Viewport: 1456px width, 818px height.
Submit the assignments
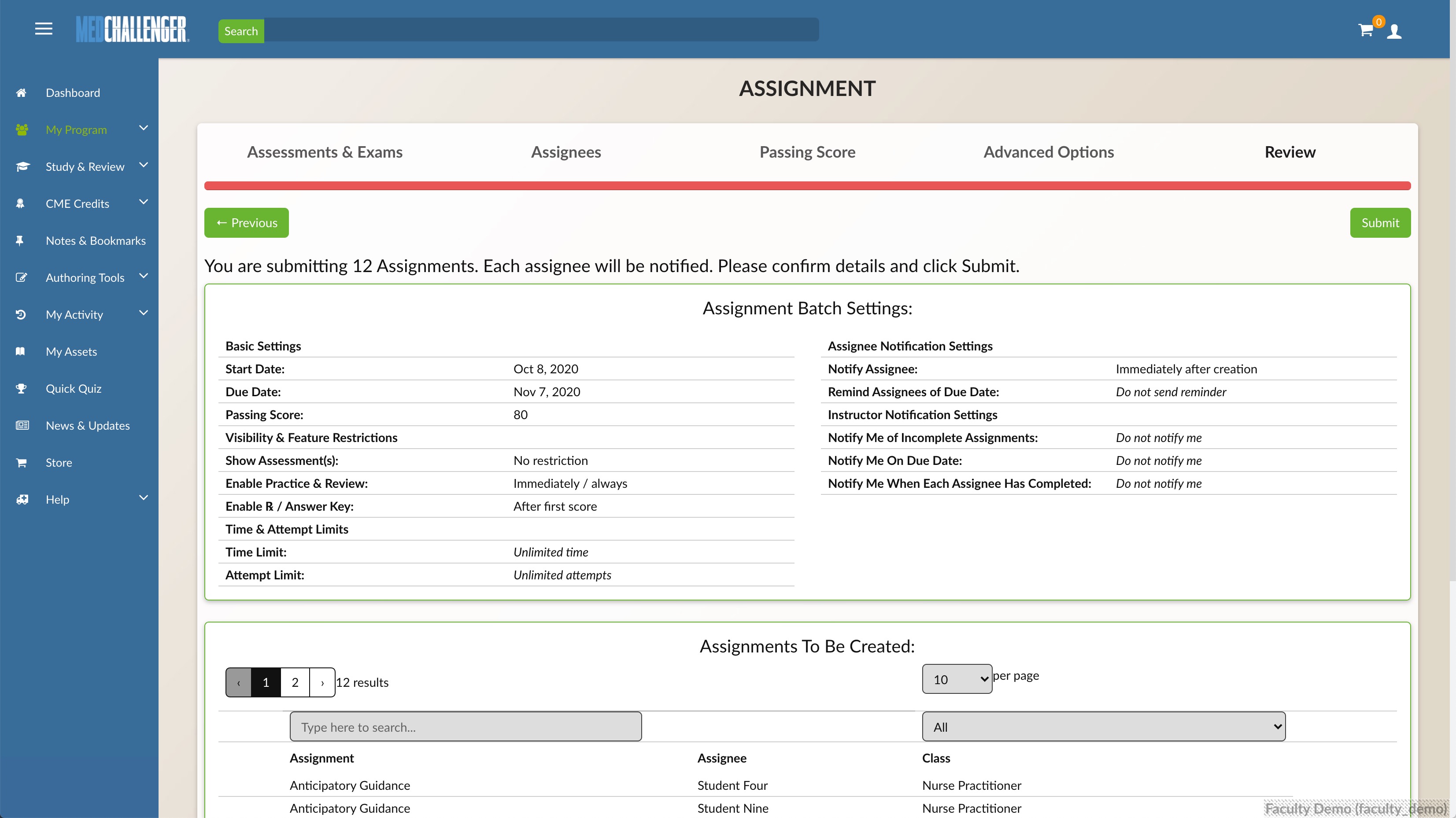[1380, 223]
